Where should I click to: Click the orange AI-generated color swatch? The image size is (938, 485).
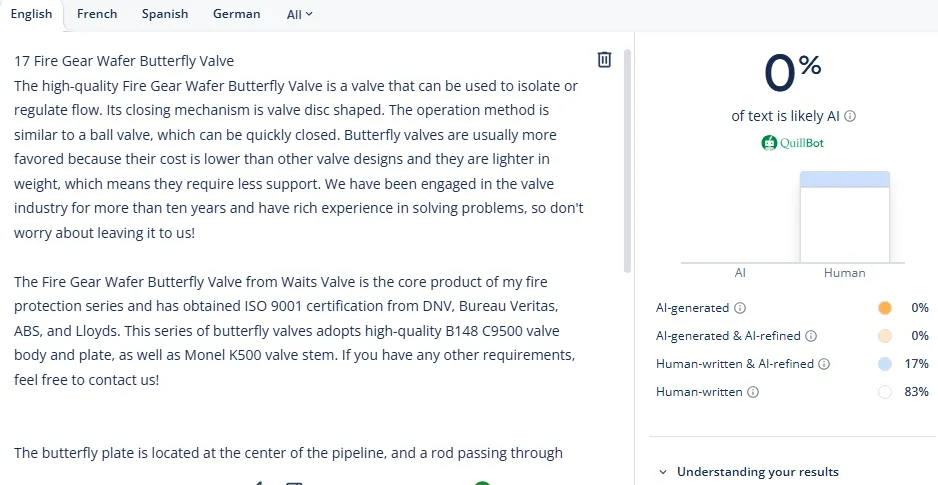(x=884, y=308)
